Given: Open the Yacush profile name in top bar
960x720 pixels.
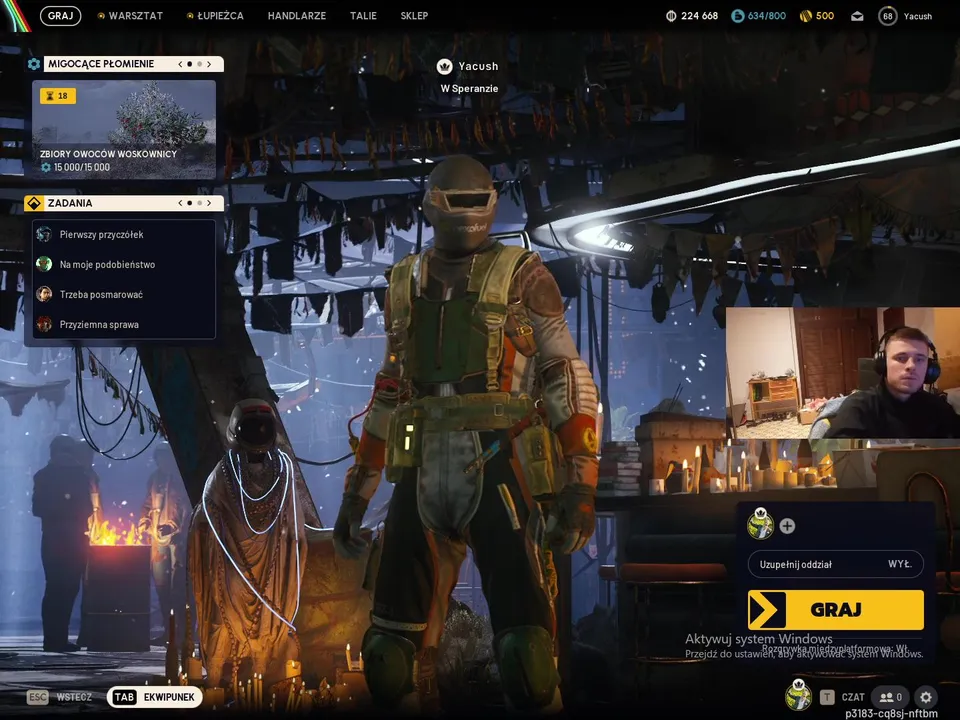Looking at the screenshot, I should [918, 17].
